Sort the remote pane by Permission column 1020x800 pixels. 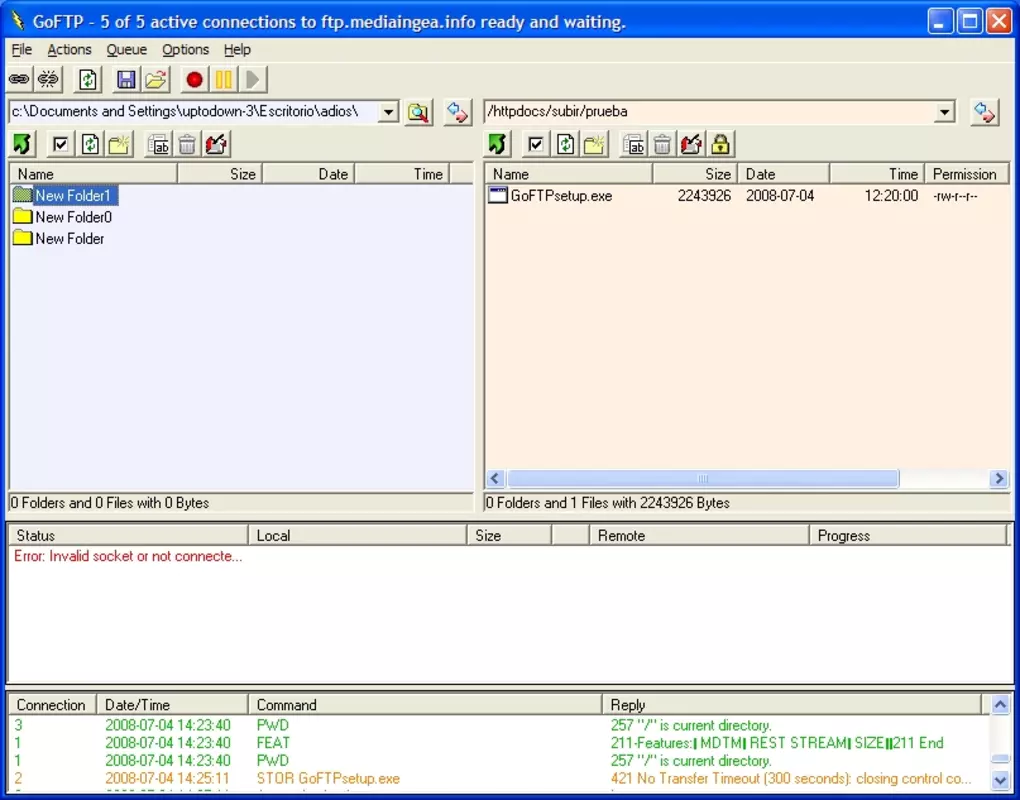pos(967,174)
